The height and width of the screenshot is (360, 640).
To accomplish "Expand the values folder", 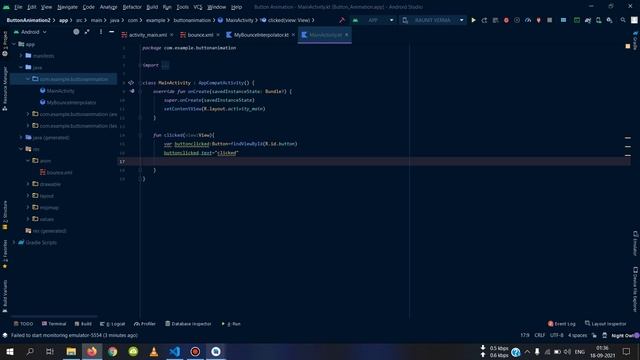I will 28,219.
